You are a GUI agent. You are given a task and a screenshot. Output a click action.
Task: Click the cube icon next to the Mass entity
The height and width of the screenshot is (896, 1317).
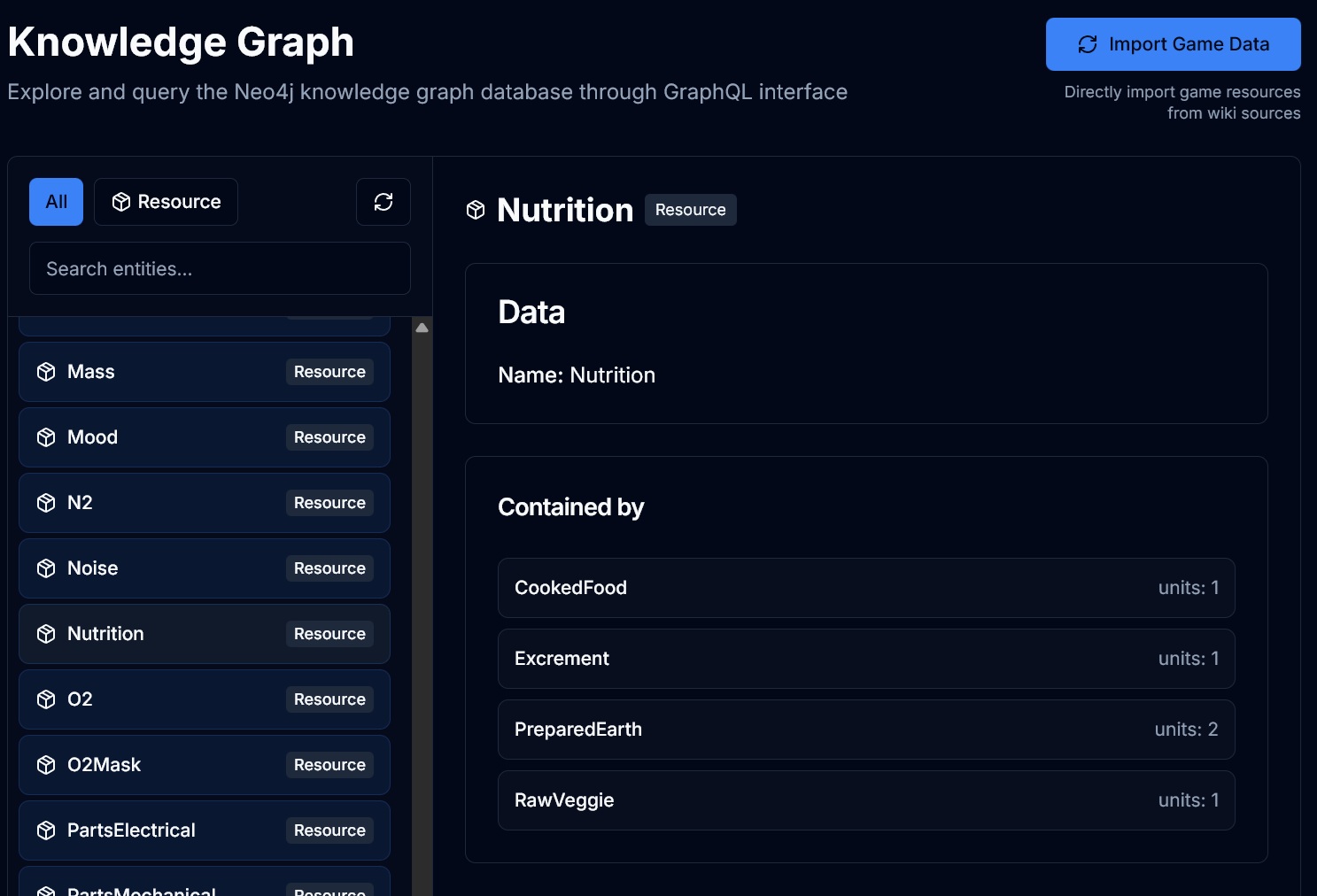[x=46, y=372]
